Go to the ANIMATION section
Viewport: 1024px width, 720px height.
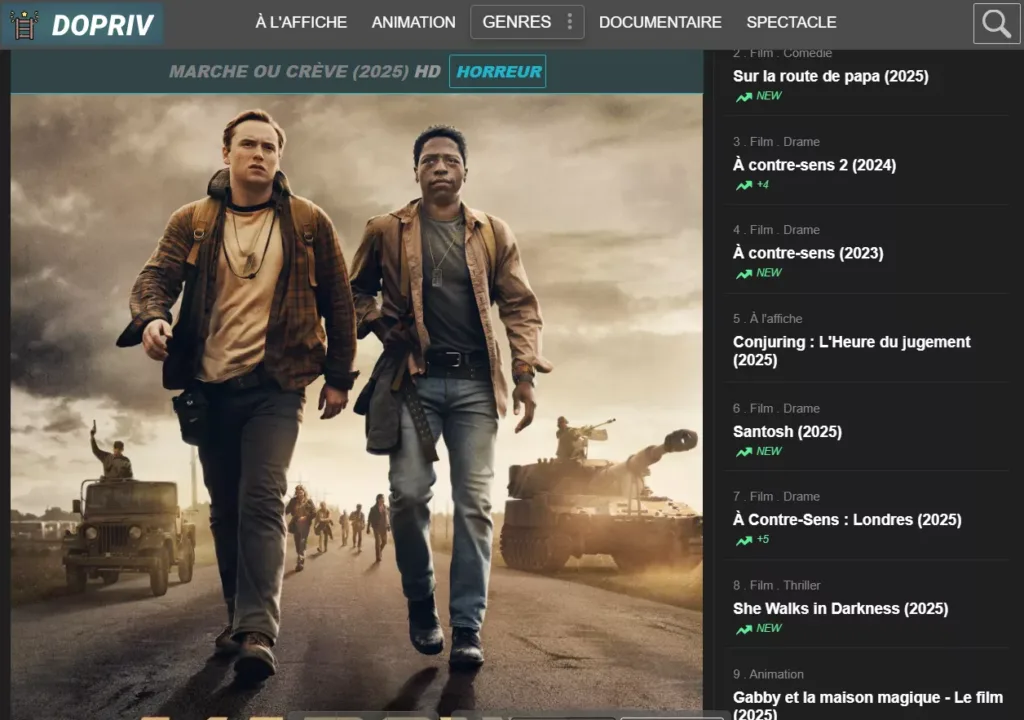413,22
